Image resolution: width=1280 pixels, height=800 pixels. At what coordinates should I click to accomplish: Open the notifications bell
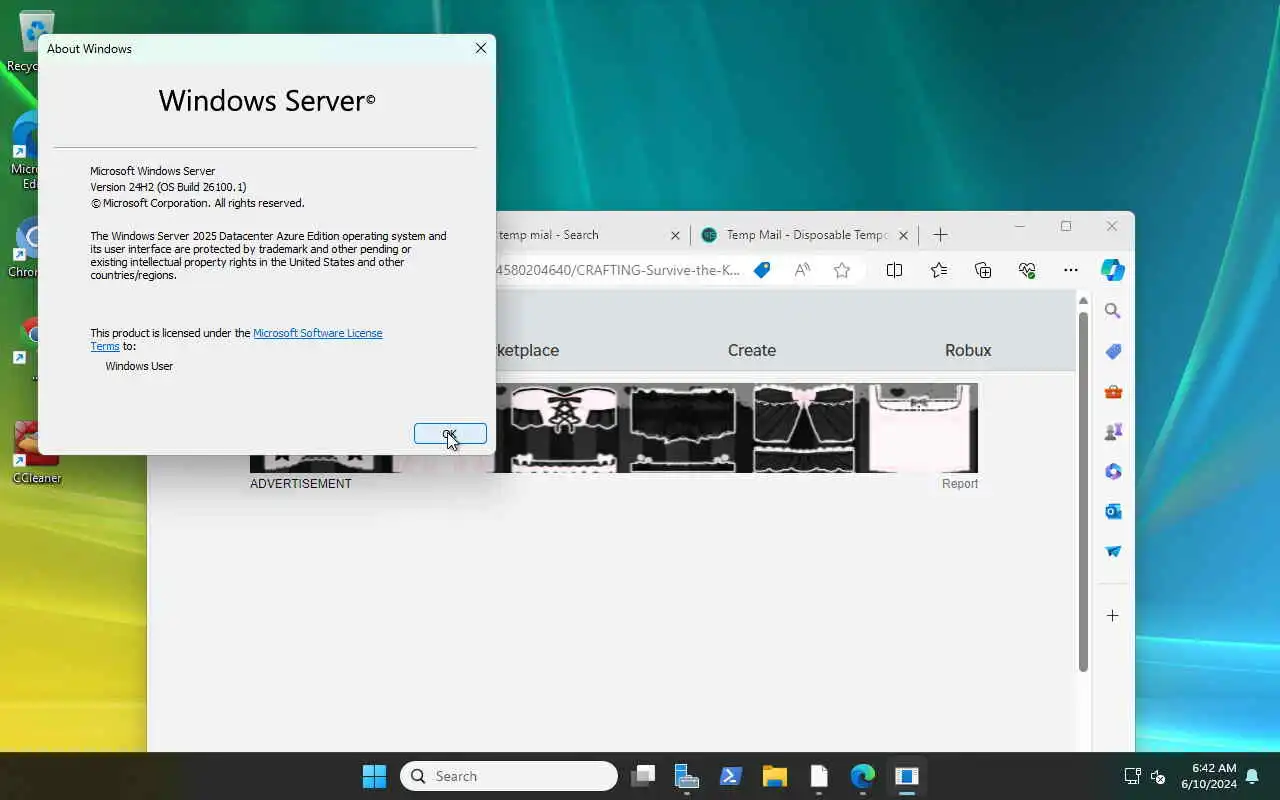coord(1252,776)
